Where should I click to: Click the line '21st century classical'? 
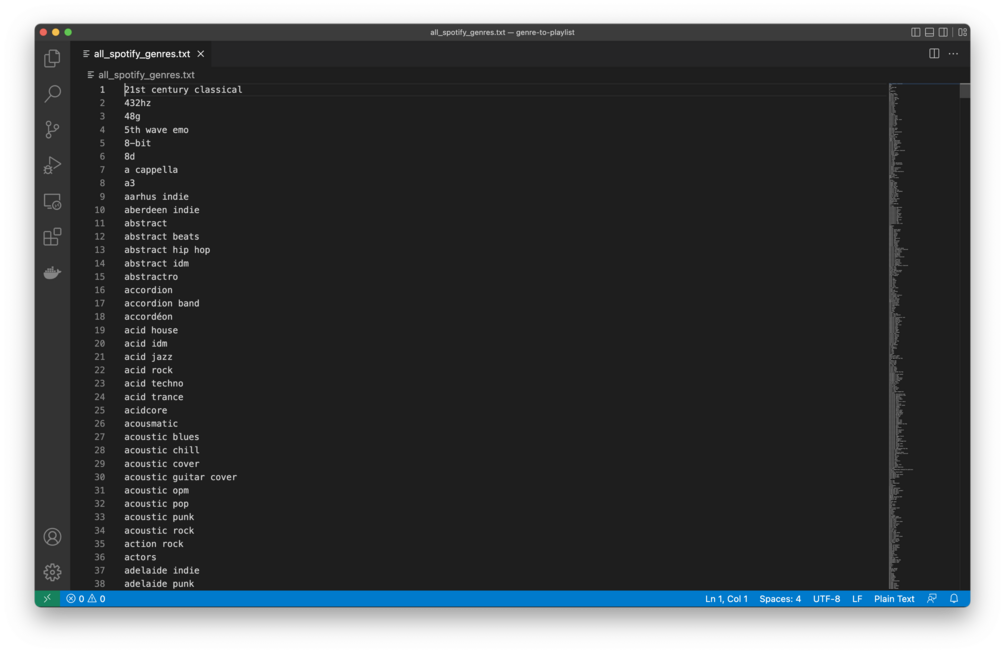183,90
